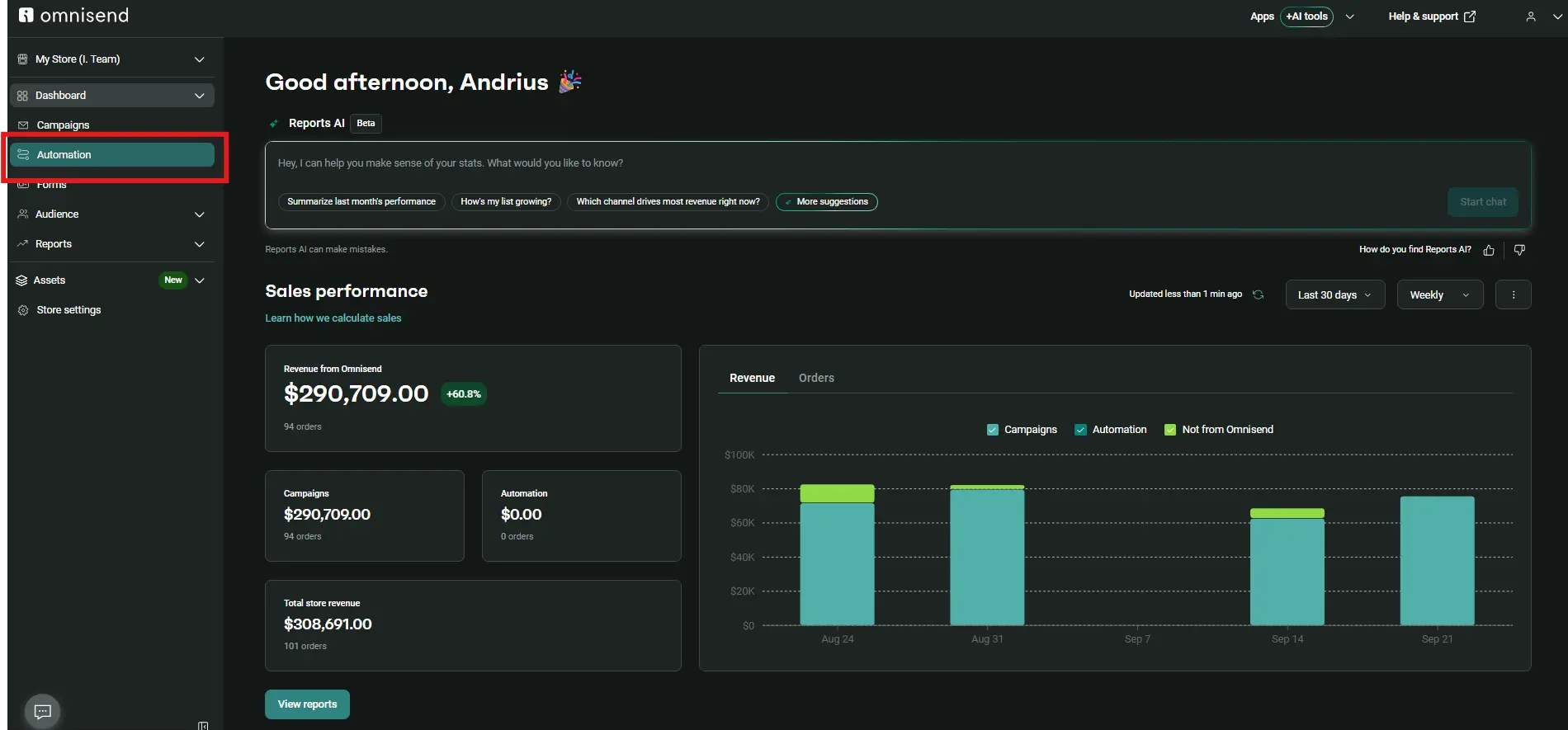
Task: Click the More suggestions chip
Action: click(826, 202)
